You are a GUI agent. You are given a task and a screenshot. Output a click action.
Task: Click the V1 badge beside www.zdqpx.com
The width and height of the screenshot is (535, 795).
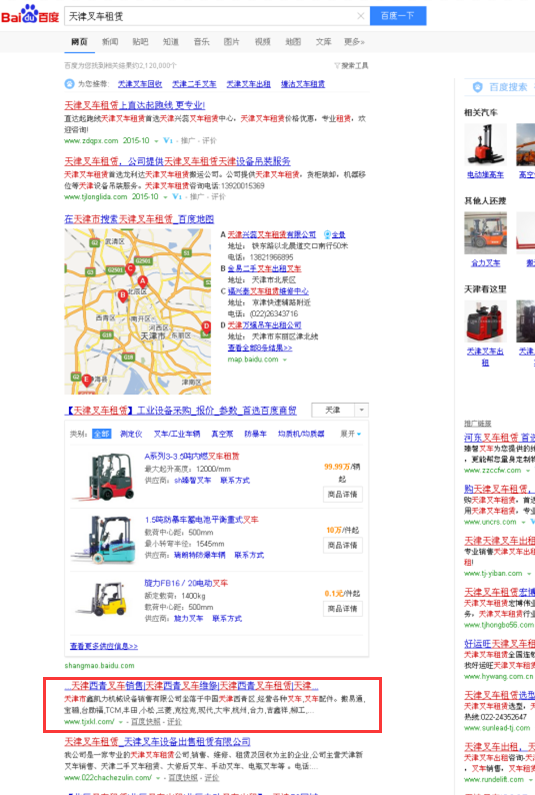click(x=168, y=140)
